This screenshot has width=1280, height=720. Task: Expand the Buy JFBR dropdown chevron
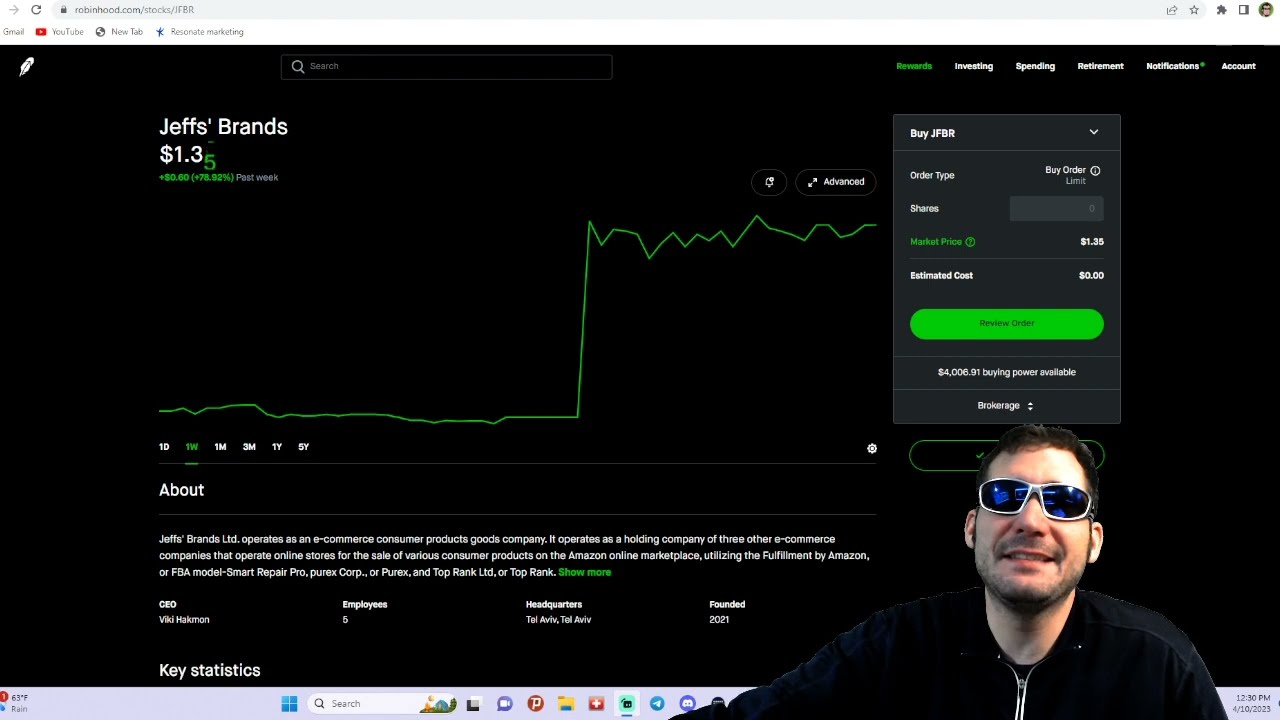pos(1094,133)
